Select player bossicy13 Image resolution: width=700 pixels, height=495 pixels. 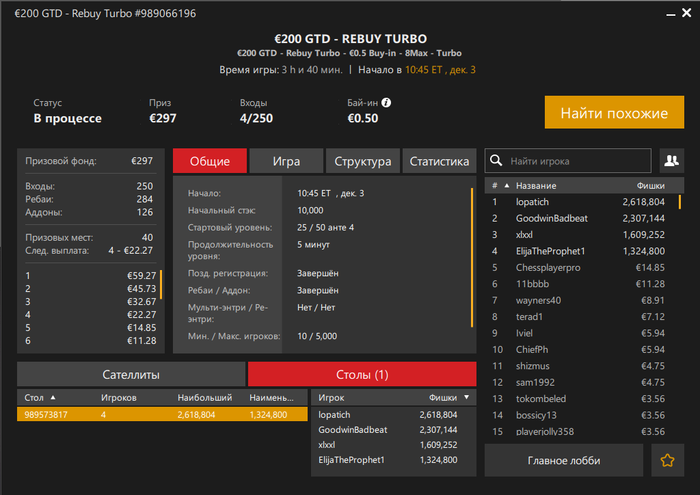pyautogui.click(x=582, y=415)
